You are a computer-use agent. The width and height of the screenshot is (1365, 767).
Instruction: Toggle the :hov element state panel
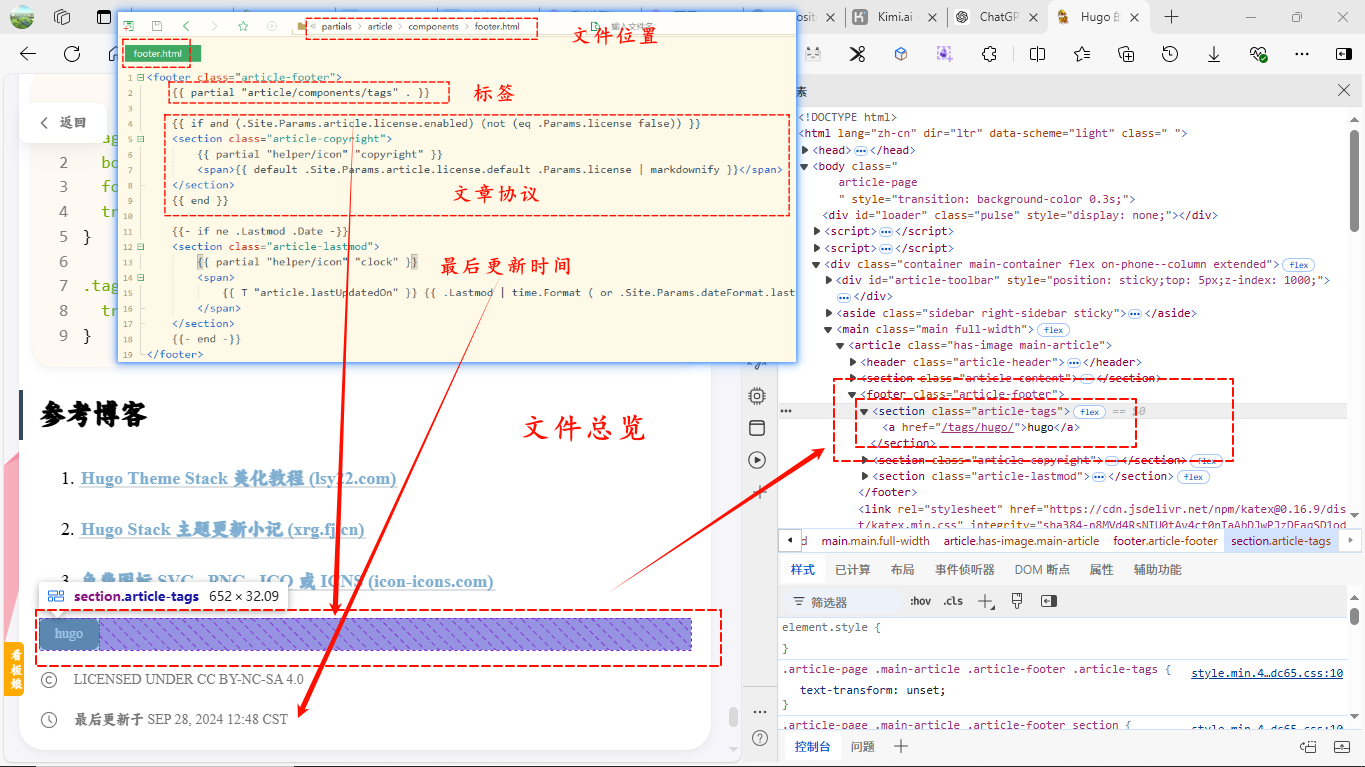tap(920, 601)
